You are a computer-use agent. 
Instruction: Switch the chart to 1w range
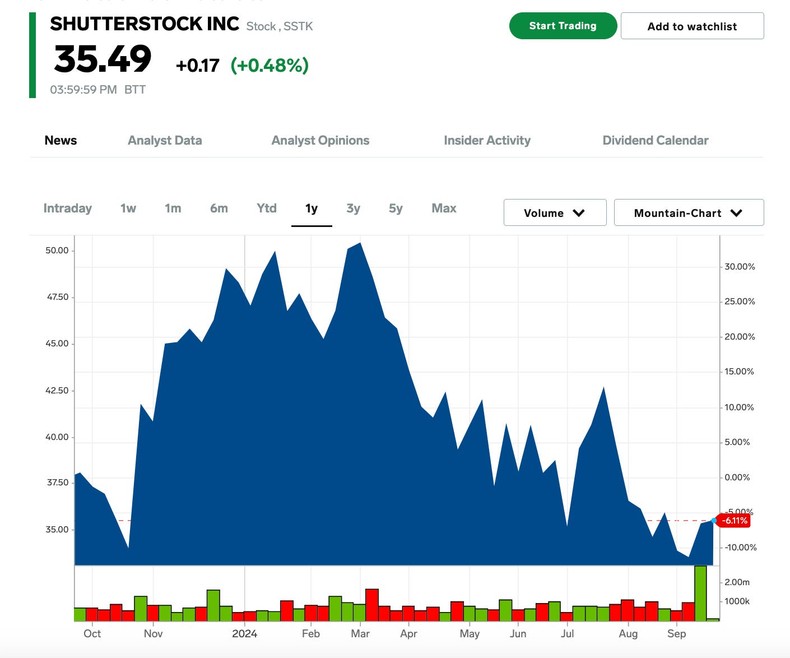pyautogui.click(x=128, y=208)
